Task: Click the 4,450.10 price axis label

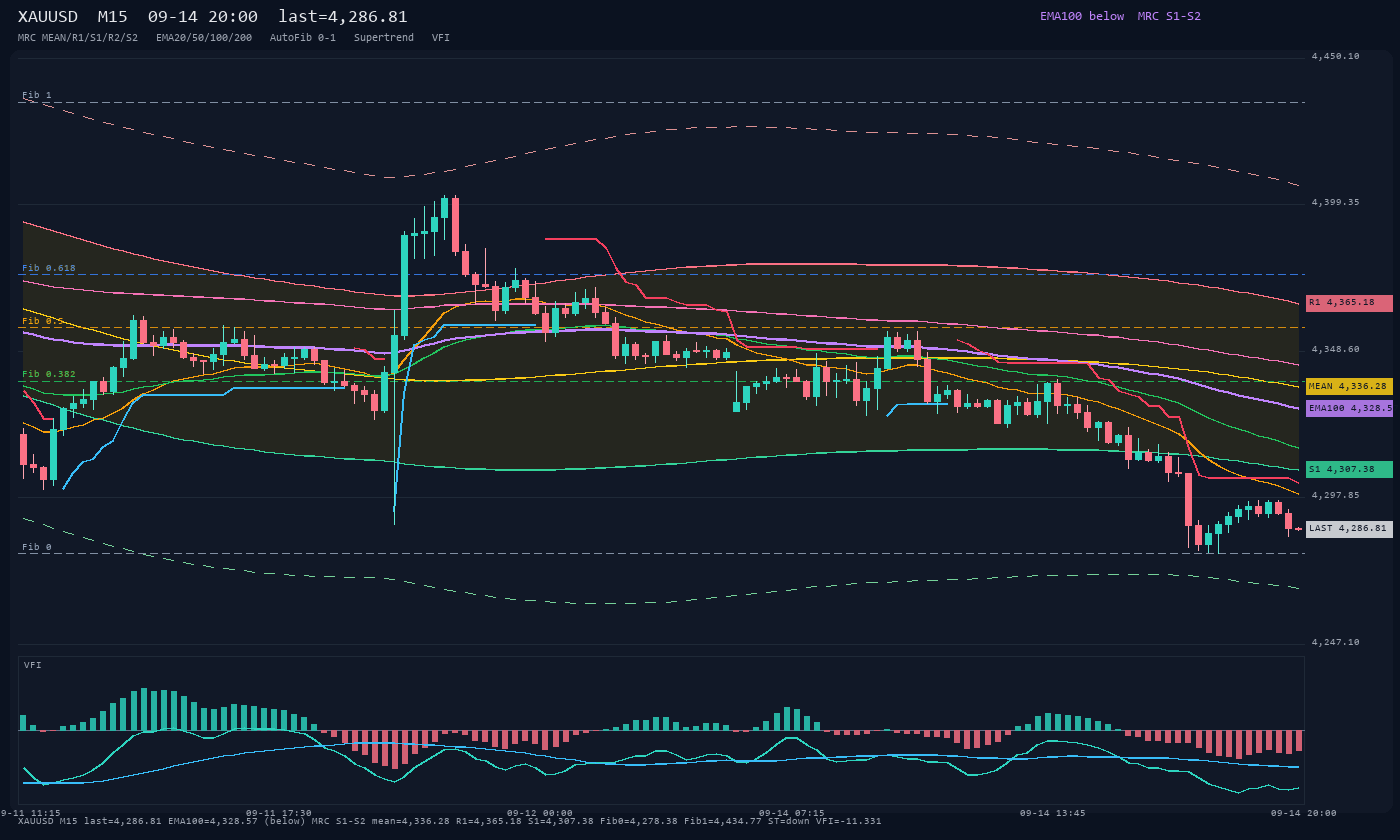Action: coord(1336,57)
